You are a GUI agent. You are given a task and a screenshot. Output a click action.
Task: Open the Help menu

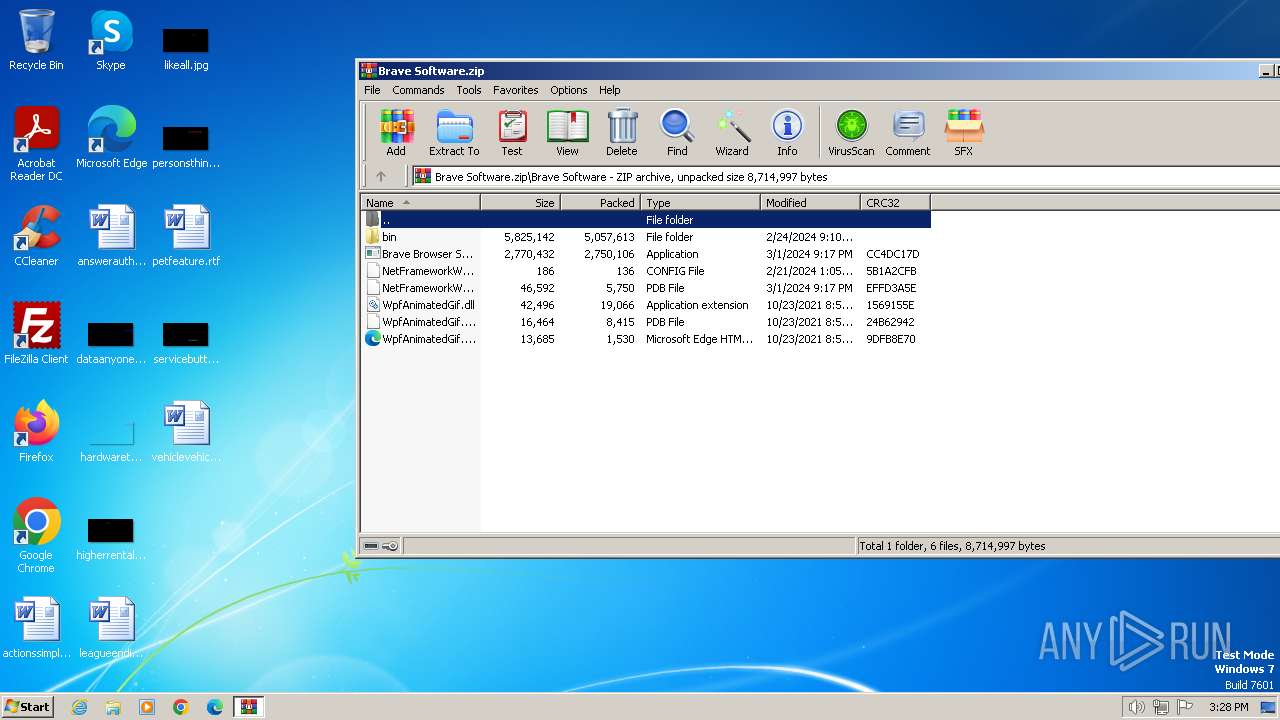[x=610, y=90]
